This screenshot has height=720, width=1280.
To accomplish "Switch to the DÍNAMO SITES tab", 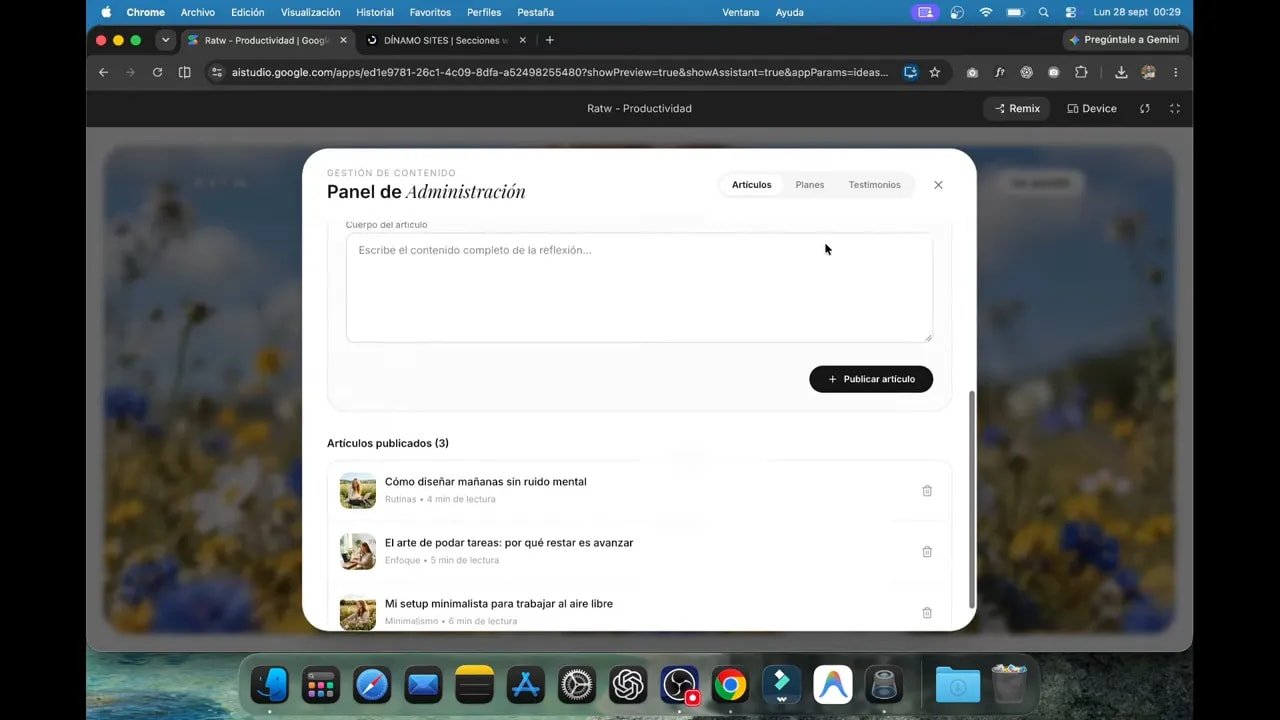I will (446, 40).
